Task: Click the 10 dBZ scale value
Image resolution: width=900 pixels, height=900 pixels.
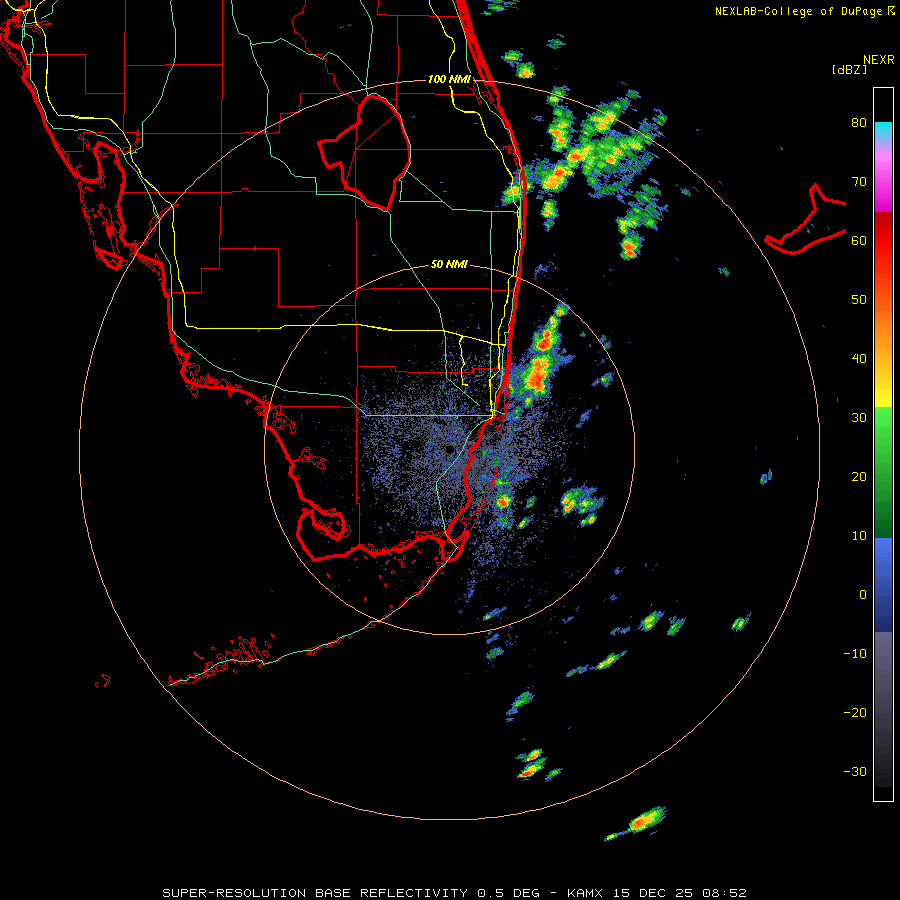Action: pyautogui.click(x=859, y=536)
